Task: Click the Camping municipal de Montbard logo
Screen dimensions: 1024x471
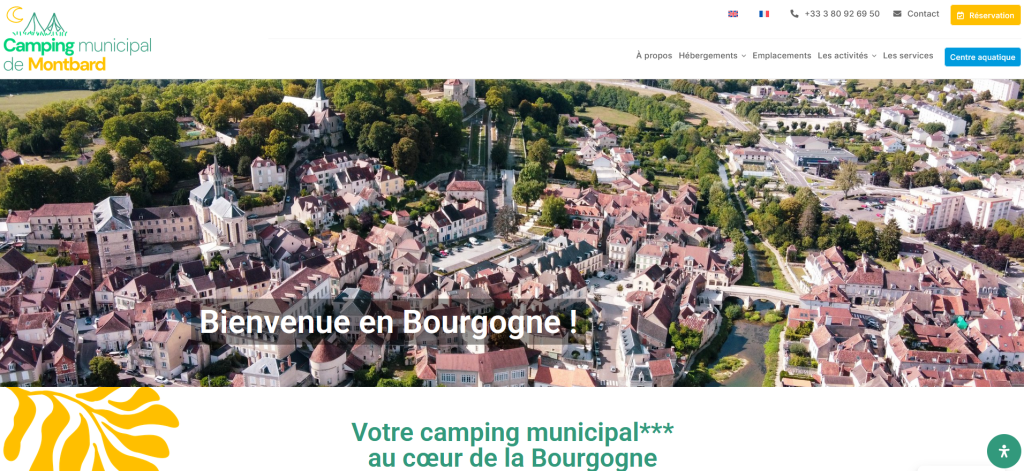Action: [77, 42]
